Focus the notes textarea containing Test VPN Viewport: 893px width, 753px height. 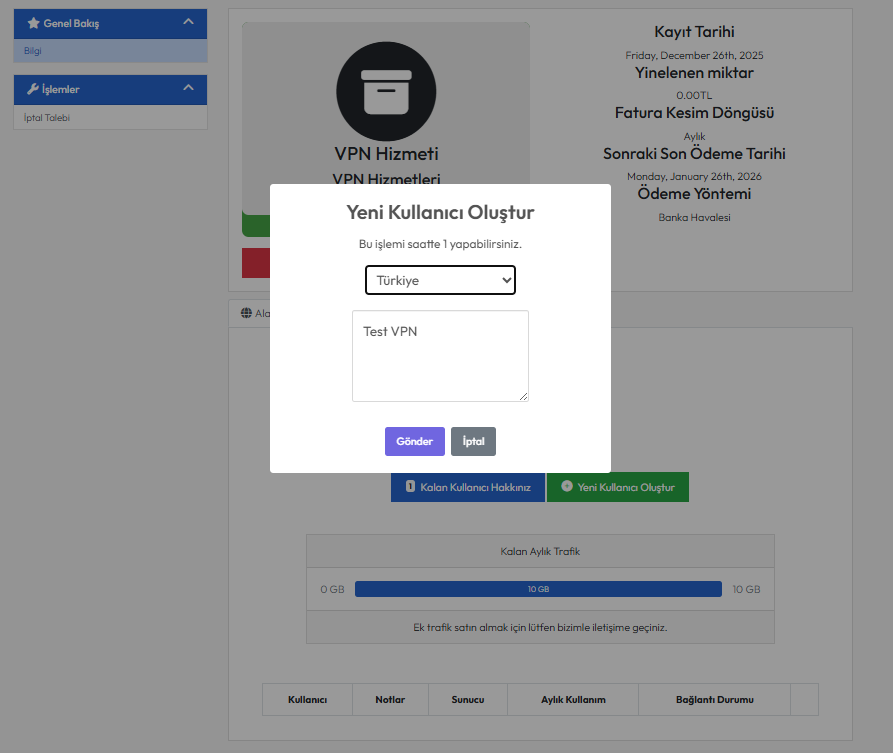[440, 356]
